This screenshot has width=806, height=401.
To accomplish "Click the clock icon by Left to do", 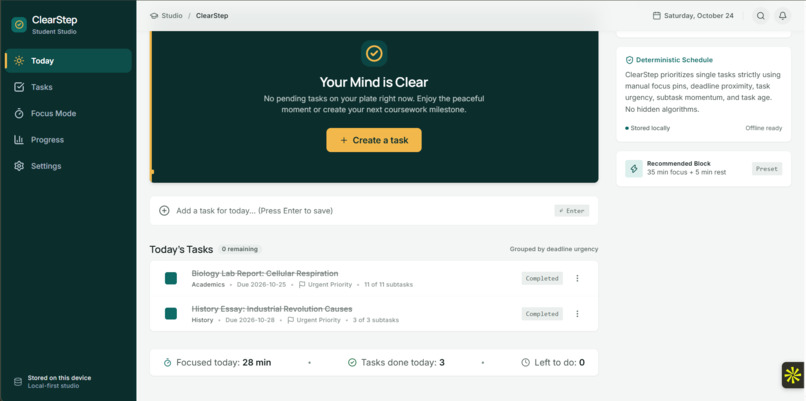I will click(525, 362).
